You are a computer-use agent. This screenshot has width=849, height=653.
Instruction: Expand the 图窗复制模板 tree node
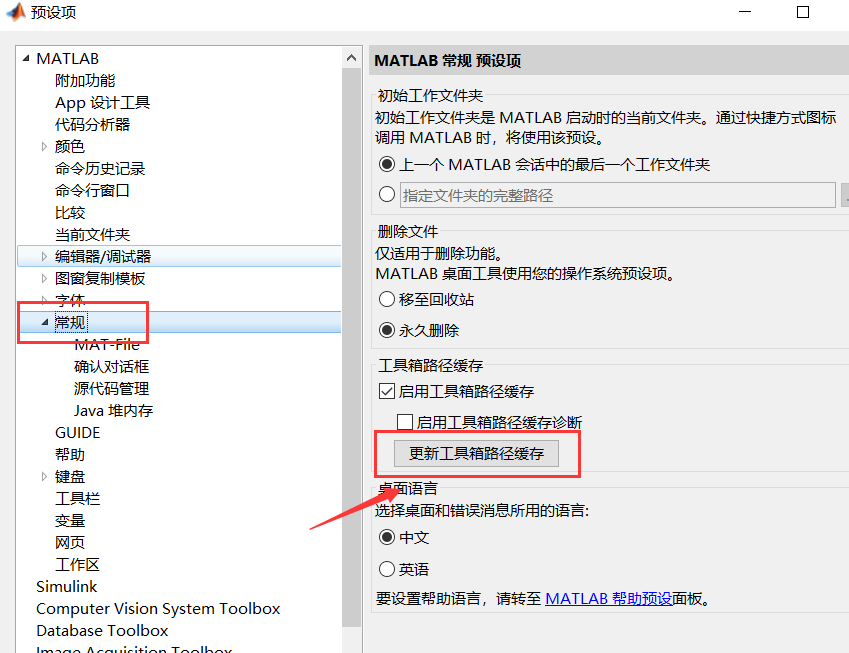(44, 278)
